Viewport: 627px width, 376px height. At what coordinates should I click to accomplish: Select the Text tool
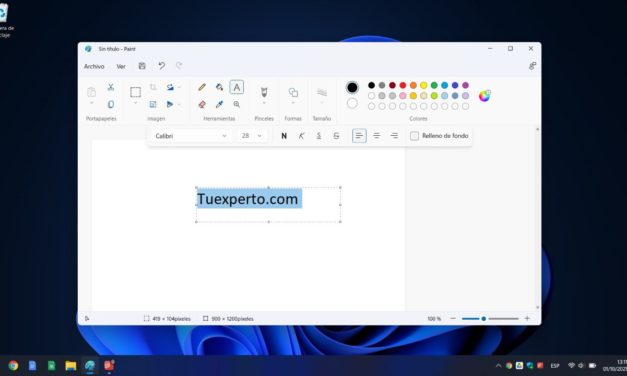237,87
